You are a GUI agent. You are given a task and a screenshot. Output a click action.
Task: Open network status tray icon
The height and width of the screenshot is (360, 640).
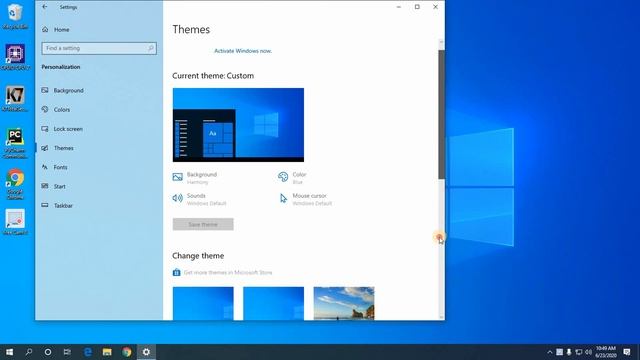(578, 352)
